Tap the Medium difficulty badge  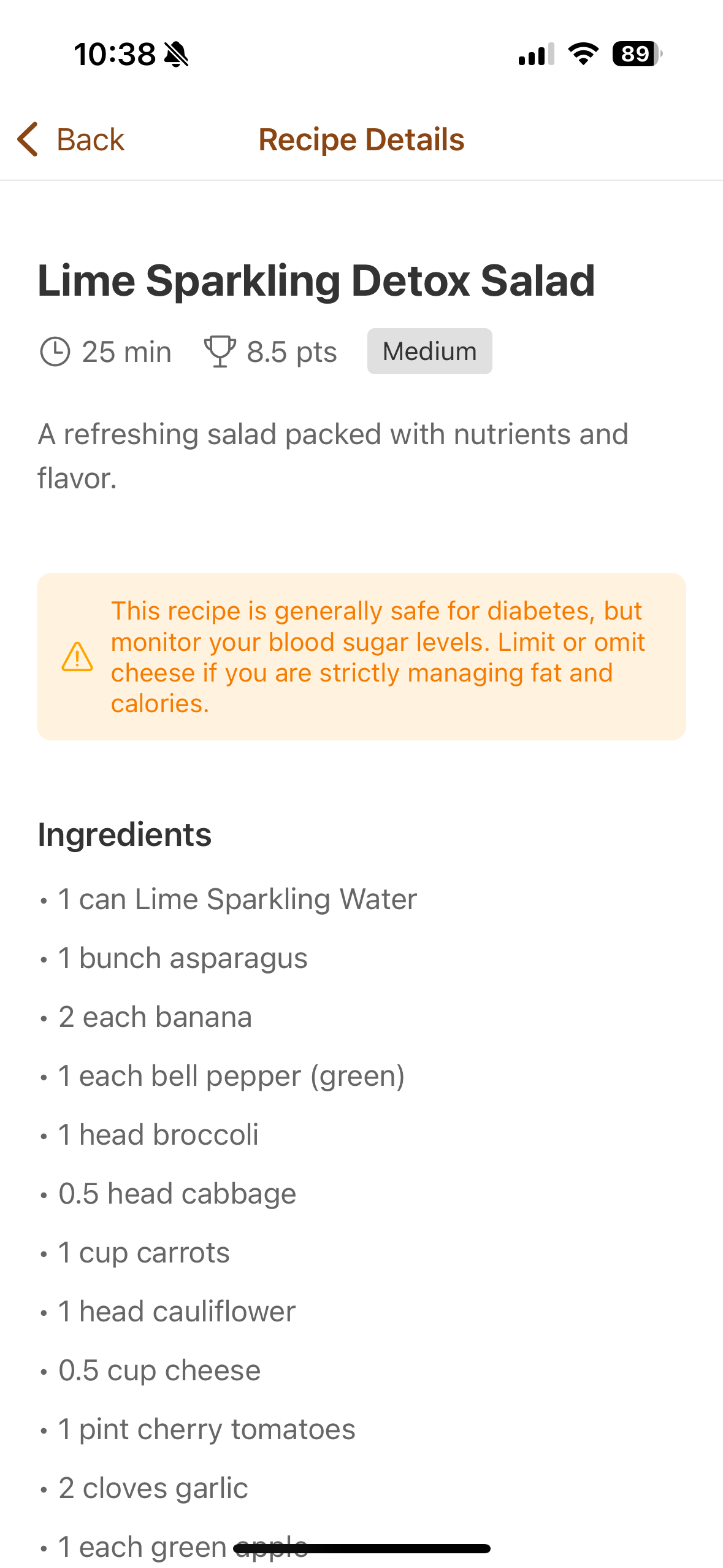coord(430,352)
